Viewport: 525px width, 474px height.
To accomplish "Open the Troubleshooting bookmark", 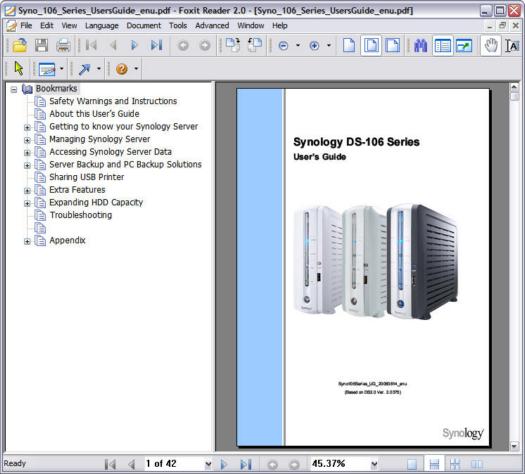I will (x=81, y=215).
